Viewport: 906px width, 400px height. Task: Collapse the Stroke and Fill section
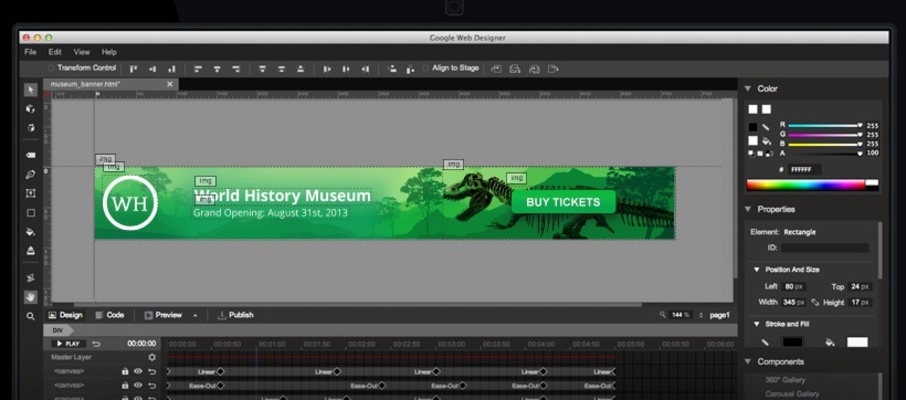[x=756, y=324]
